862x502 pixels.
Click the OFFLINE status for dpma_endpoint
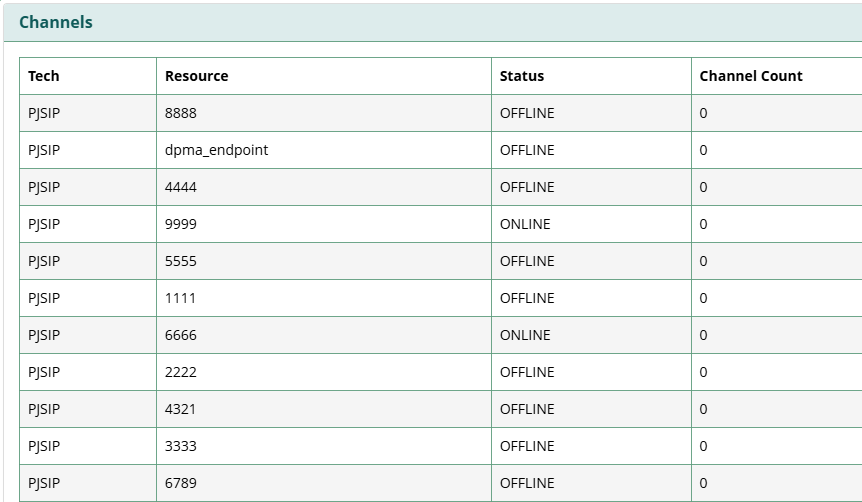pos(527,150)
